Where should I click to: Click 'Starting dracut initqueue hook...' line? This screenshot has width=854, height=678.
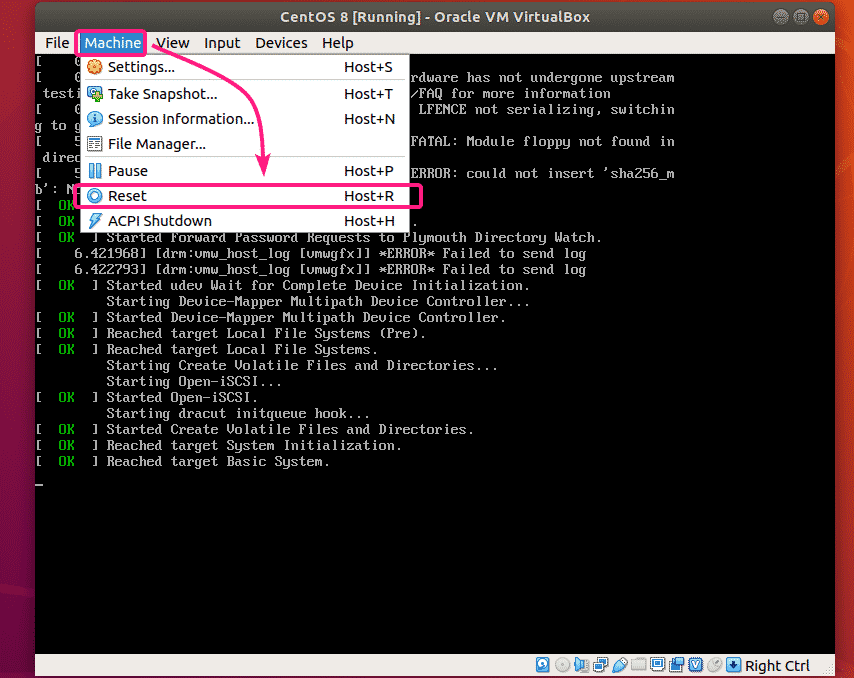pyautogui.click(x=238, y=413)
